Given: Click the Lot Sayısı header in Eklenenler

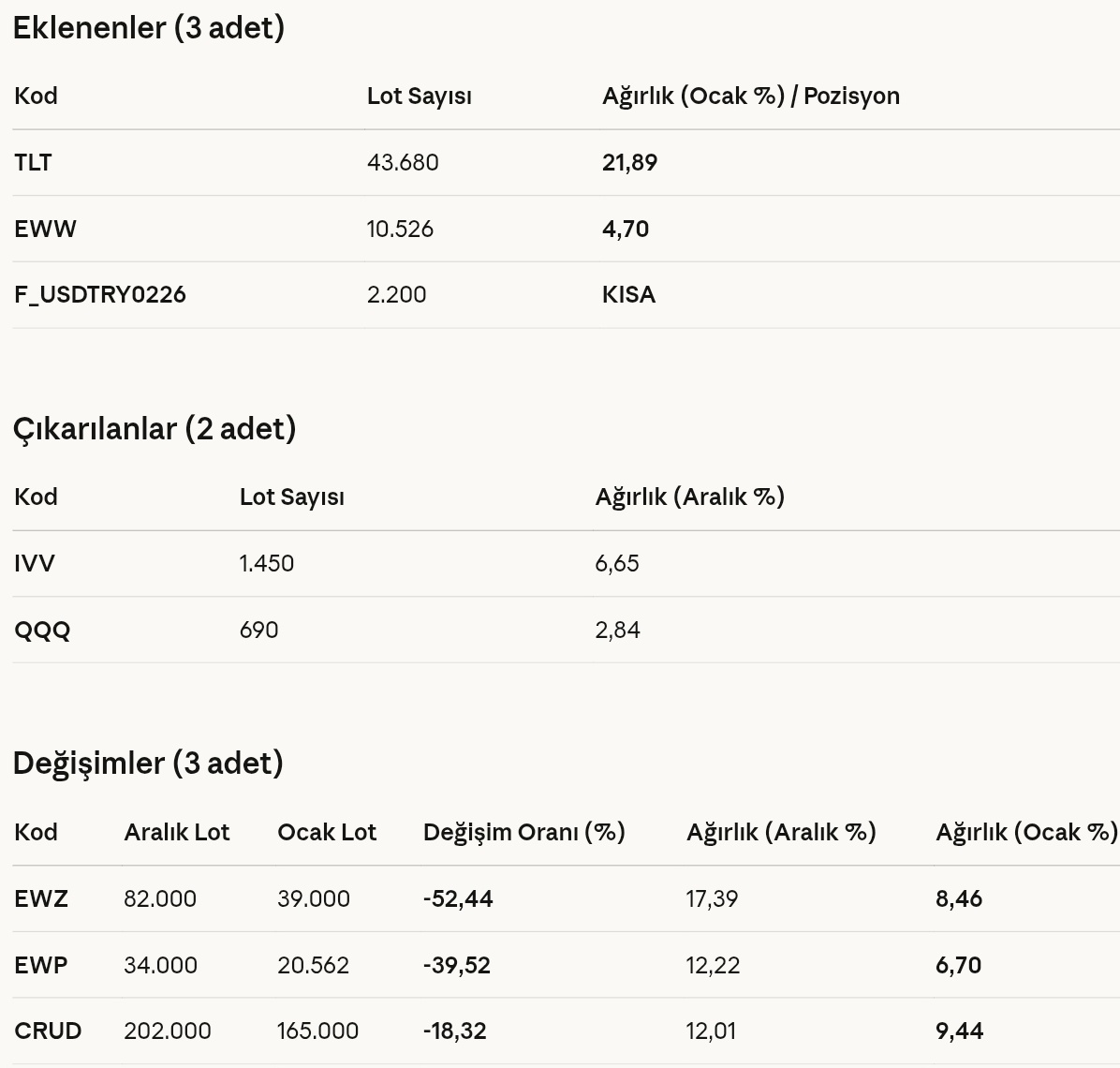Looking at the screenshot, I should point(420,96).
